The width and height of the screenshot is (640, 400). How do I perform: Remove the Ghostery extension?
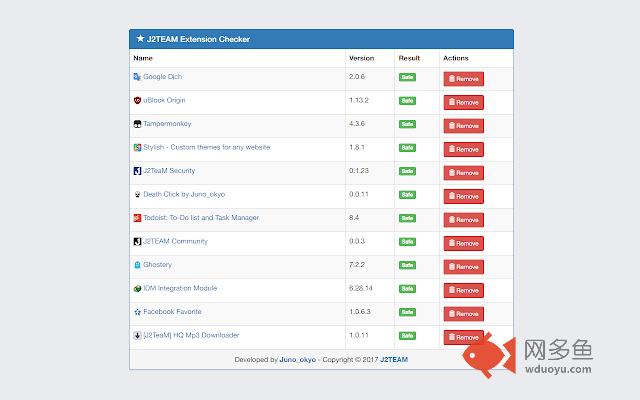(463, 266)
